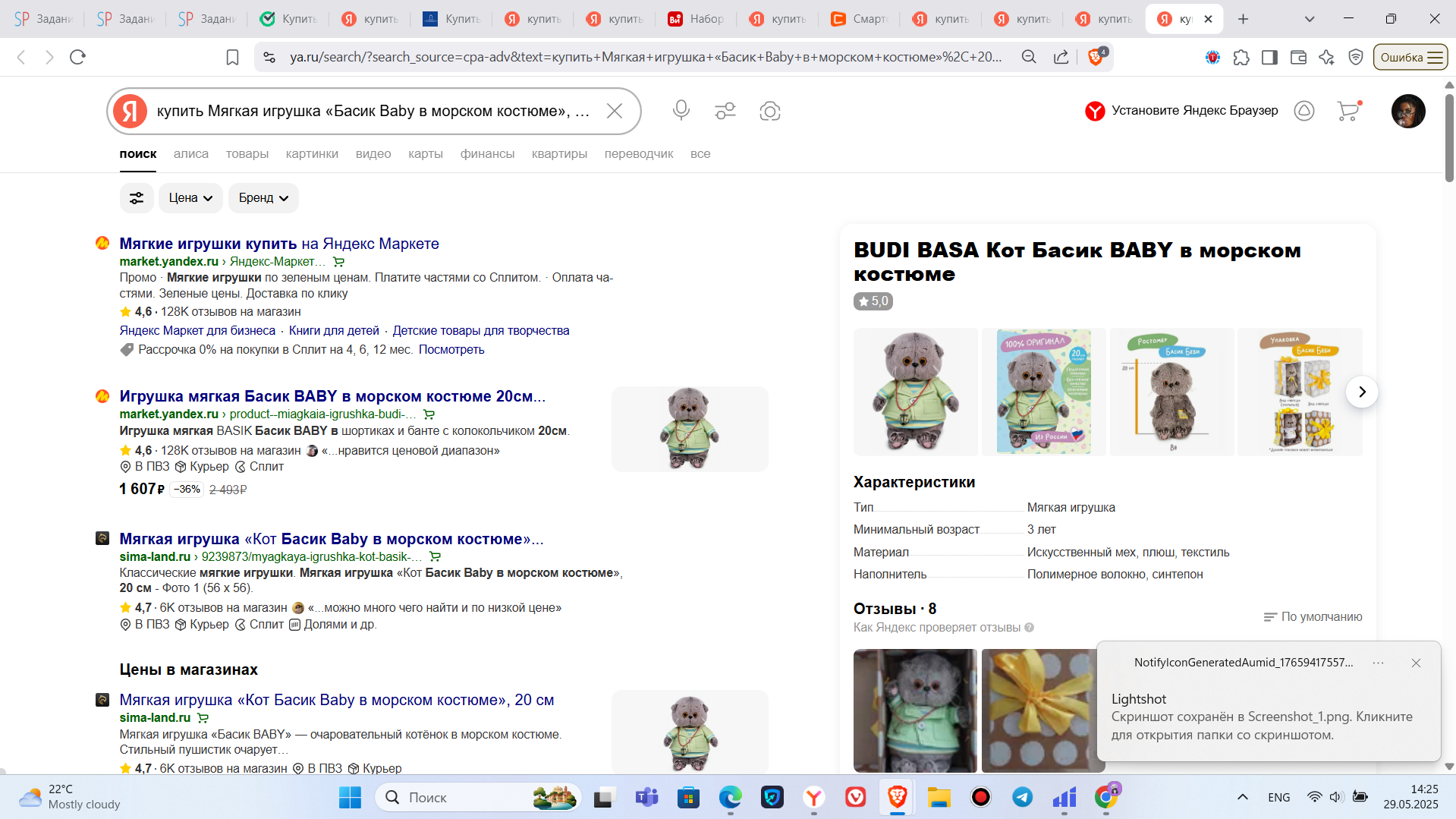
Task: Switch to переводчик tab
Action: pyautogui.click(x=639, y=154)
